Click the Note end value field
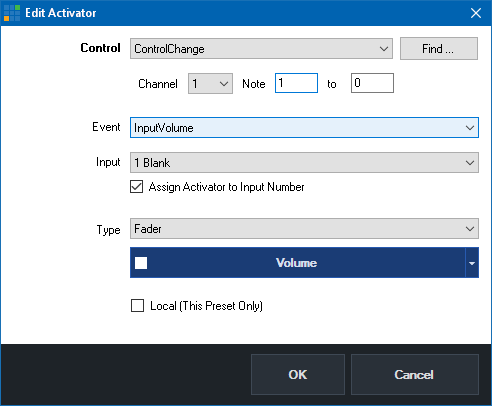The width and height of the screenshot is (492, 406). 372,83
